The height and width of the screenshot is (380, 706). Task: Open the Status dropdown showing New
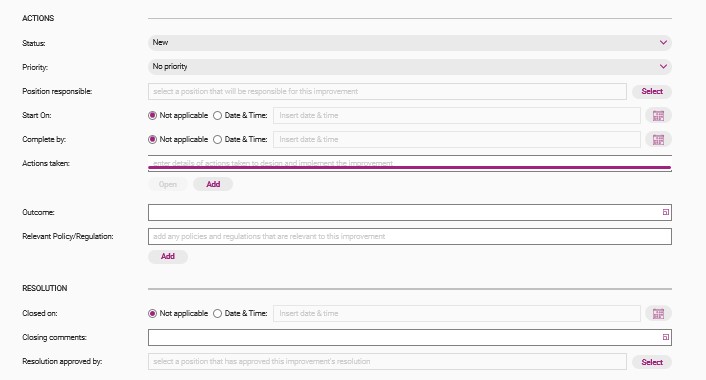pyautogui.click(x=410, y=43)
